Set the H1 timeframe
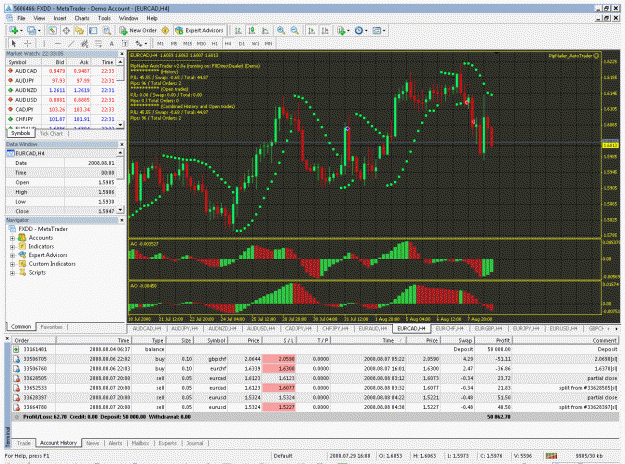 point(214,43)
